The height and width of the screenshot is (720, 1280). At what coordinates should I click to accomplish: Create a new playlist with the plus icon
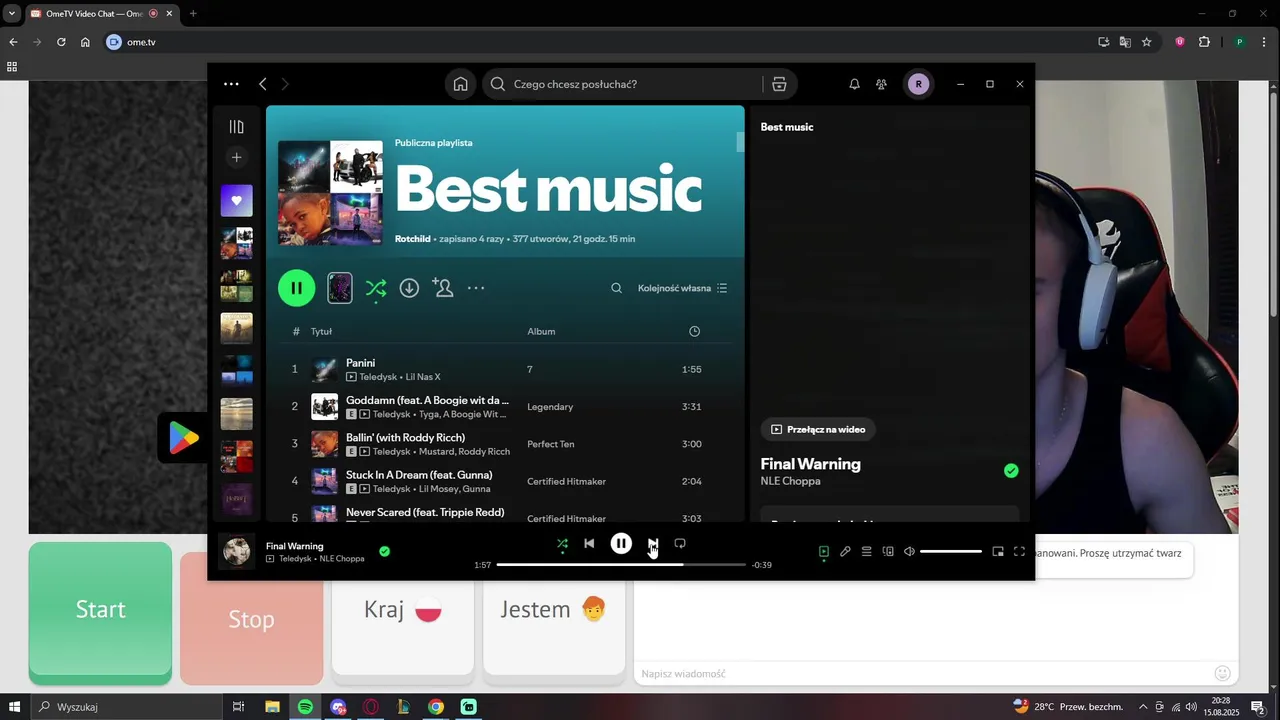(236, 157)
